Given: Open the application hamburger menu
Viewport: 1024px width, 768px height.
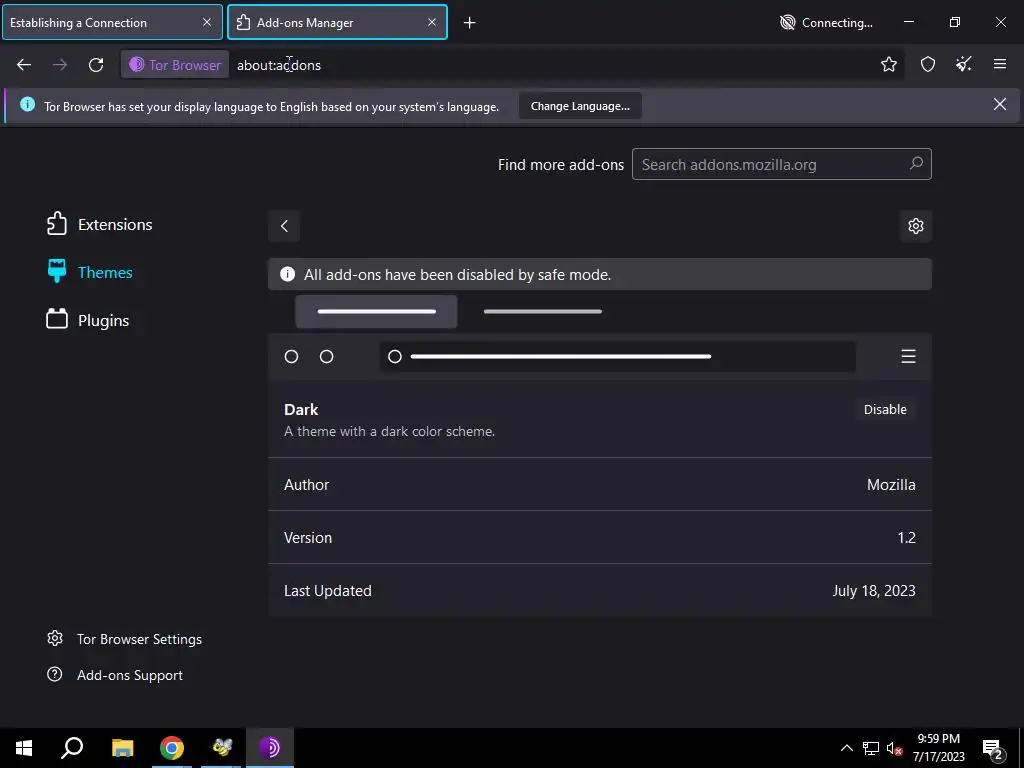Looking at the screenshot, I should 1000,64.
